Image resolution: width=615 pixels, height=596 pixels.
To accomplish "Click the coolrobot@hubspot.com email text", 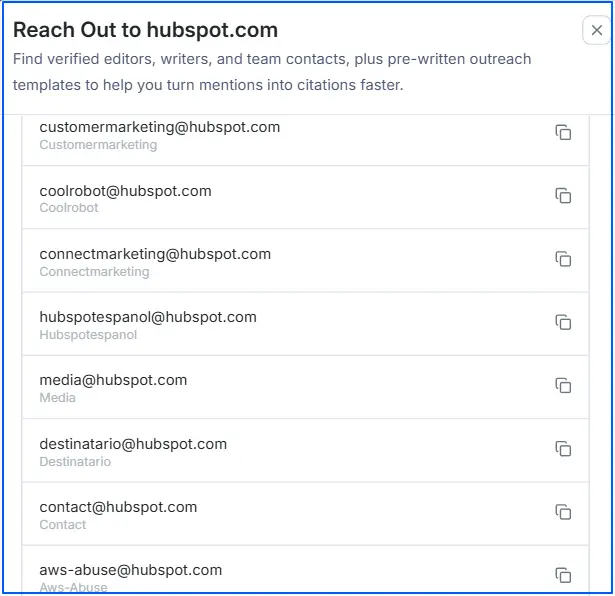I will click(125, 191).
